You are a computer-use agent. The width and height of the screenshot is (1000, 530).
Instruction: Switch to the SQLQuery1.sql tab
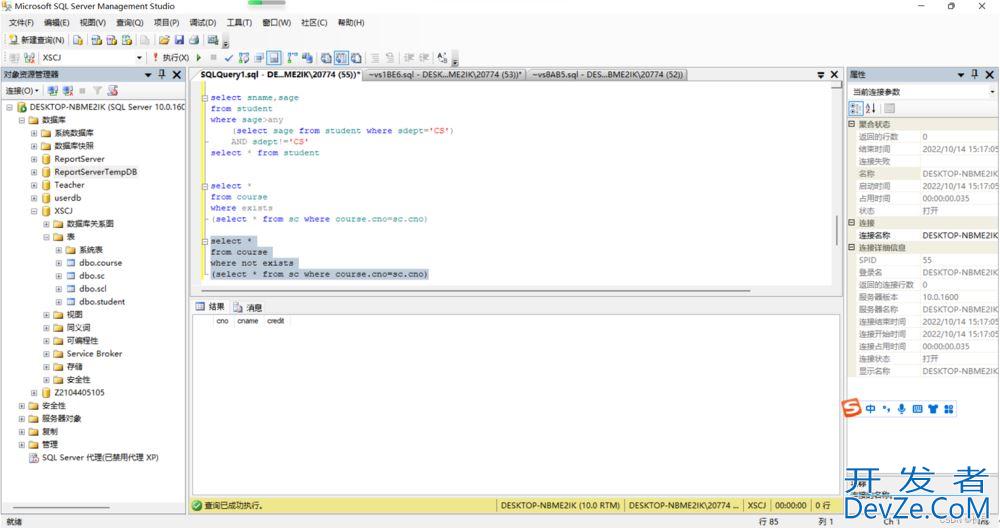click(279, 75)
